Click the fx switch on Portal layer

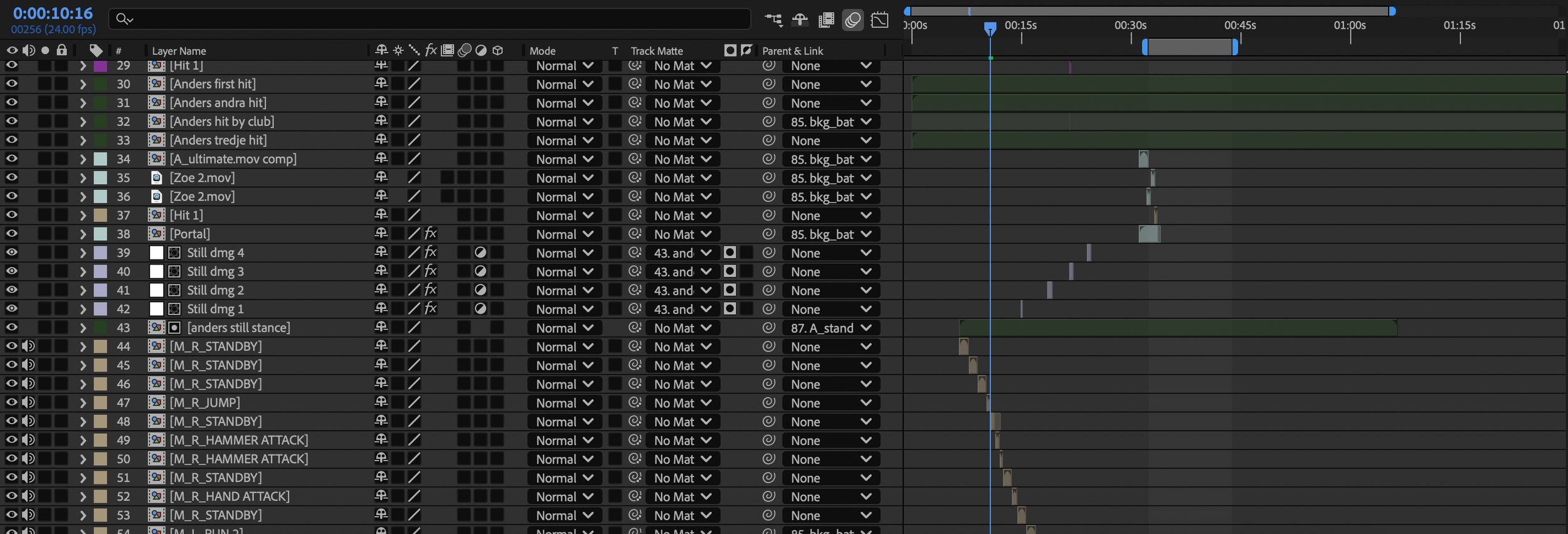(431, 234)
